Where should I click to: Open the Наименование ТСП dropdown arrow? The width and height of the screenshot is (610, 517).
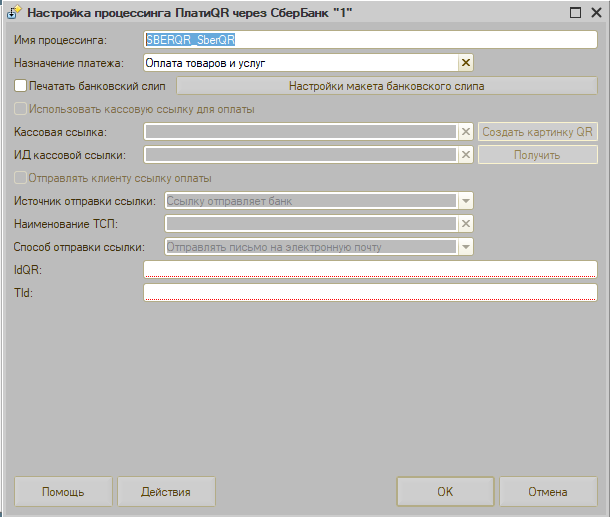coord(465,224)
